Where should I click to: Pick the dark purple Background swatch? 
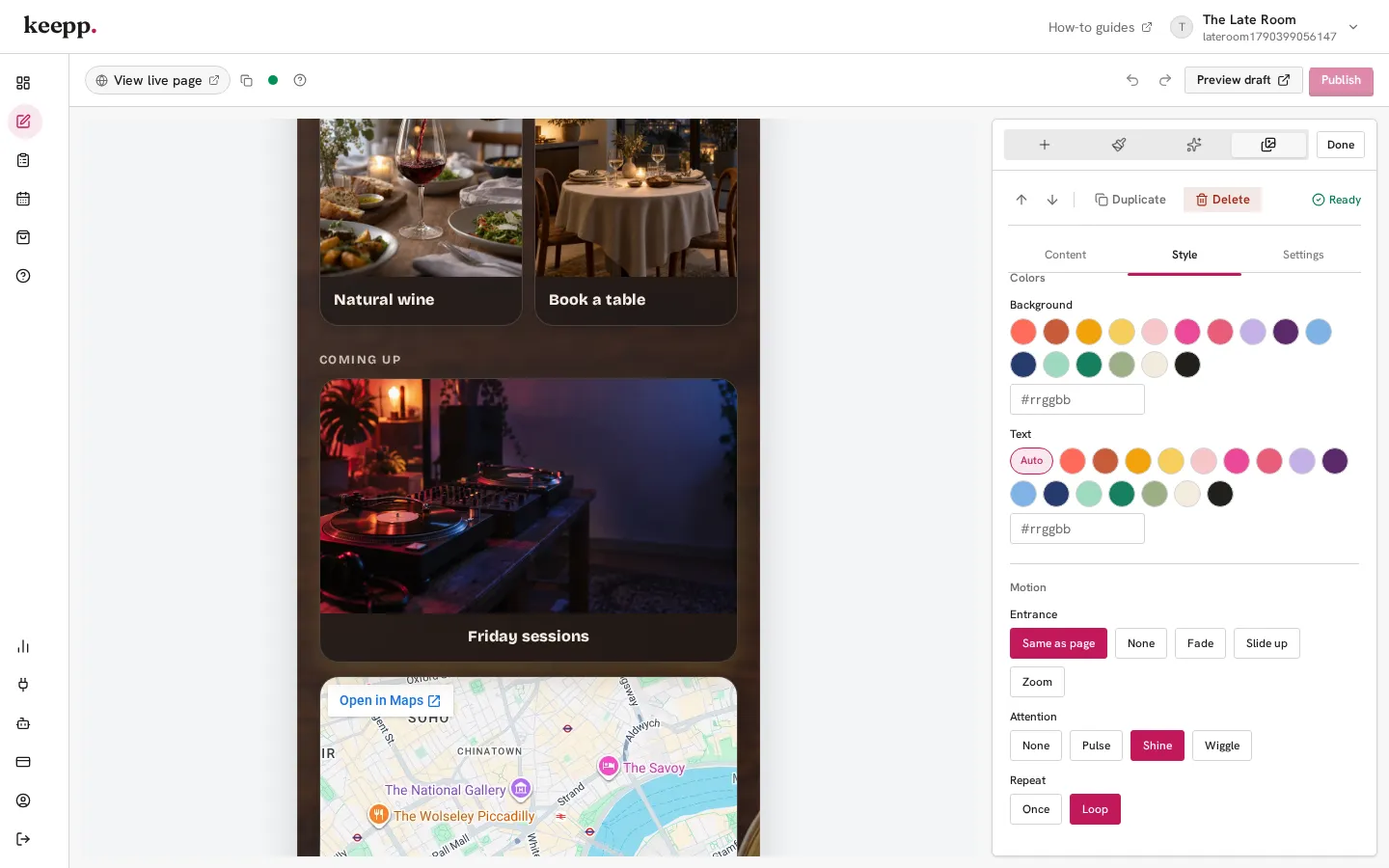coord(1286,332)
